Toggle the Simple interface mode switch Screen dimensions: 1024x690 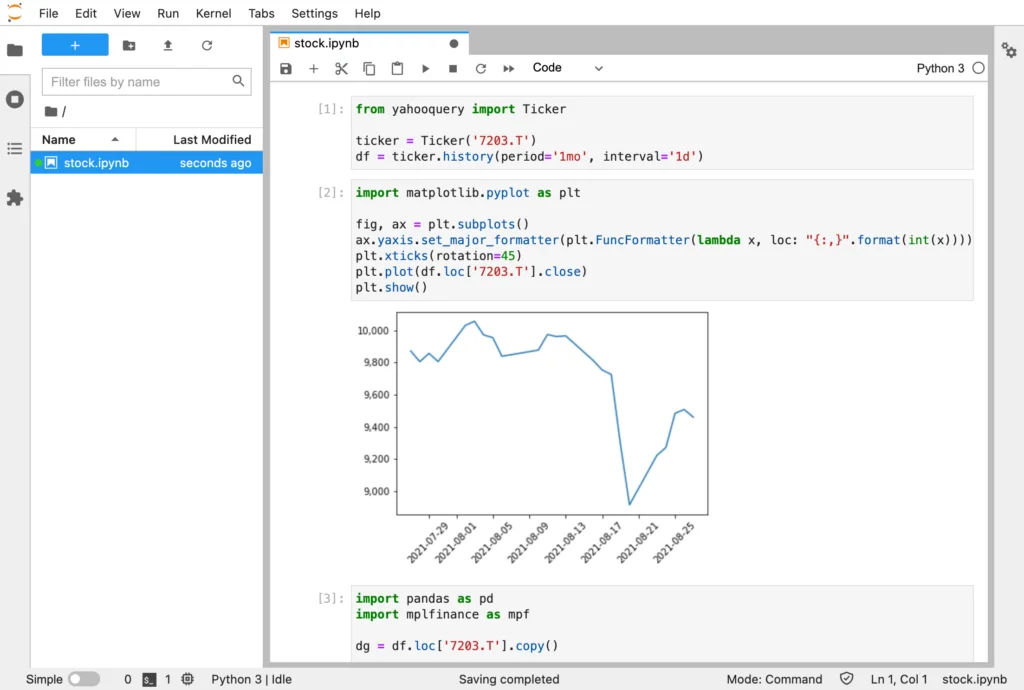click(84, 679)
